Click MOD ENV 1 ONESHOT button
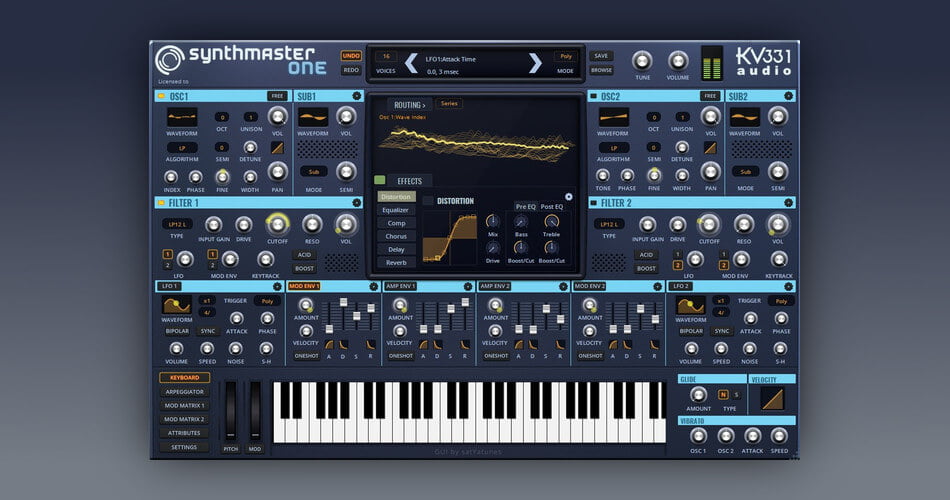The image size is (950, 500). click(x=307, y=356)
